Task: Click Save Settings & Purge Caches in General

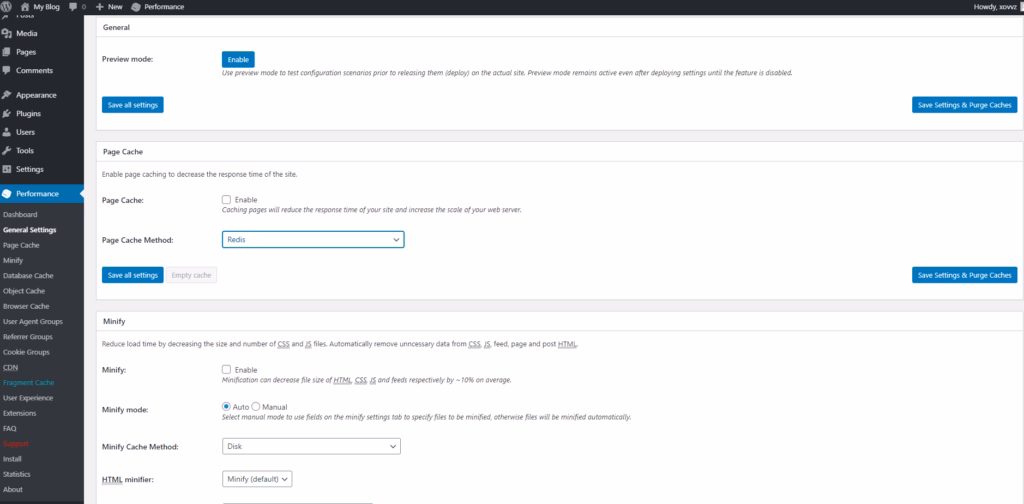Action: coord(965,104)
